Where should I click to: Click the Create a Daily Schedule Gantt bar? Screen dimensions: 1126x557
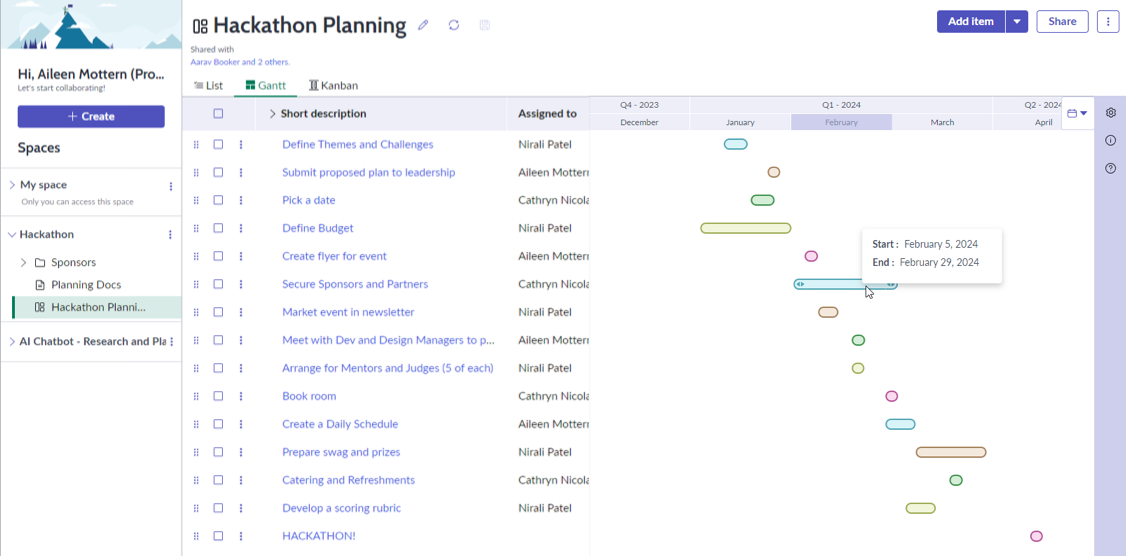pyautogui.click(x=900, y=424)
